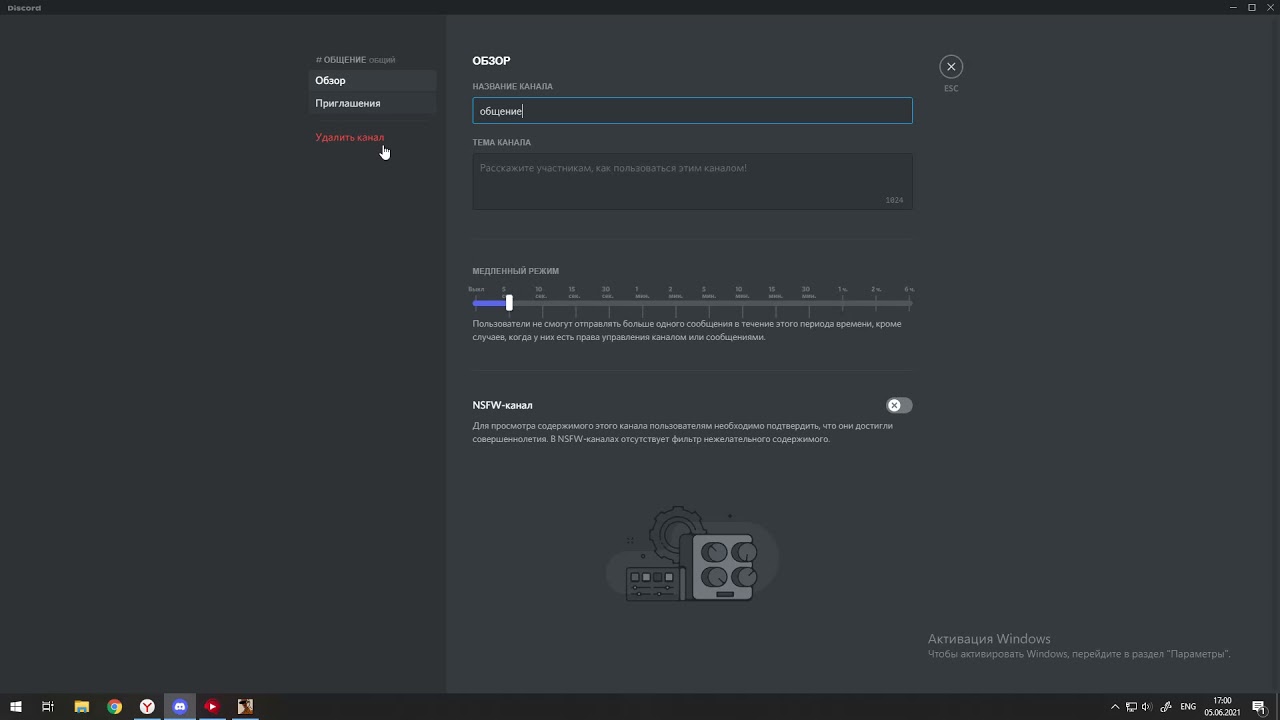
Task: Focus the Название канала input field
Action: point(692,110)
